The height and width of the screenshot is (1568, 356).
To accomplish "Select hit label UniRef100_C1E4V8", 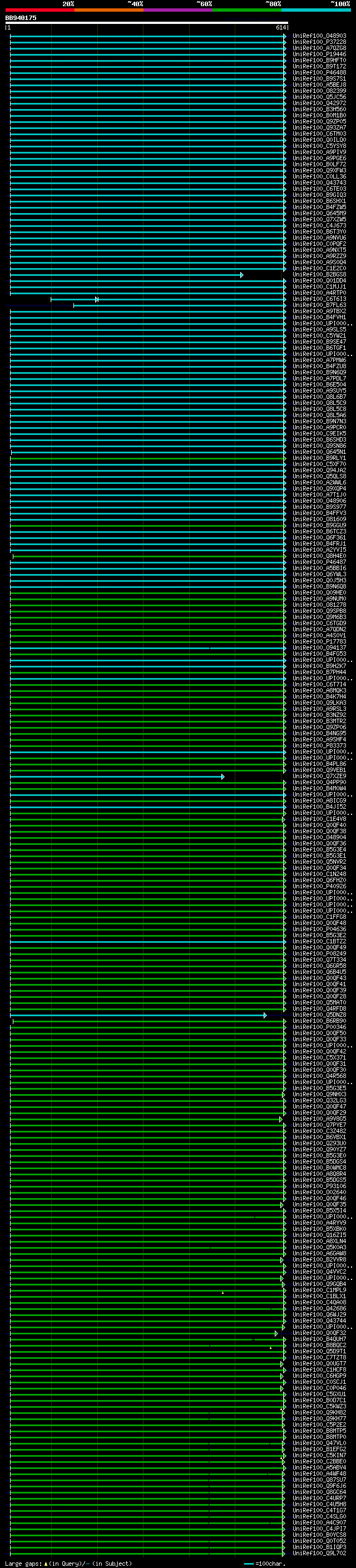I will coord(319,819).
